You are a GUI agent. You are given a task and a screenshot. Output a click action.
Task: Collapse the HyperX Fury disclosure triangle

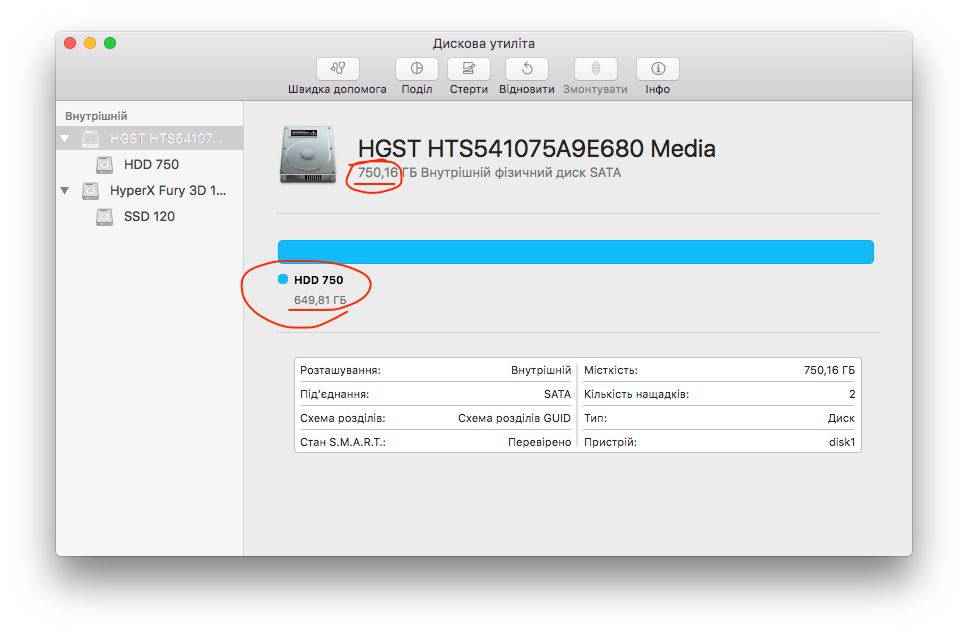[x=65, y=190]
